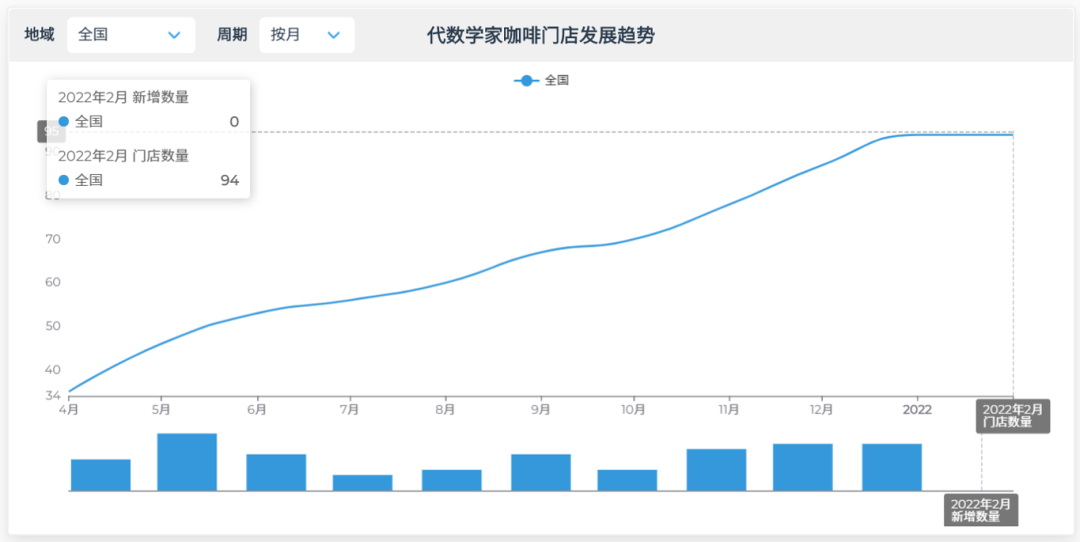The width and height of the screenshot is (1080, 542).
Task: Open the 周期 dropdown showing 按月
Action: tap(306, 35)
